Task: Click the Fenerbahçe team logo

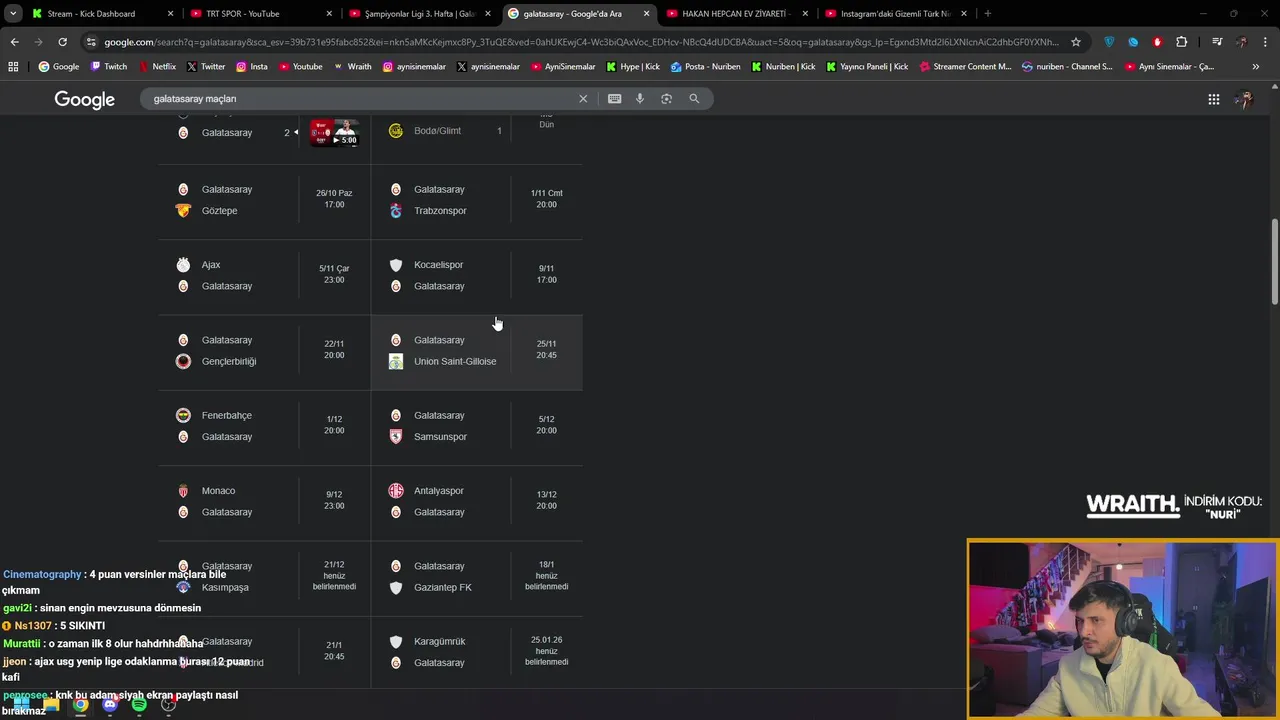Action: (183, 415)
